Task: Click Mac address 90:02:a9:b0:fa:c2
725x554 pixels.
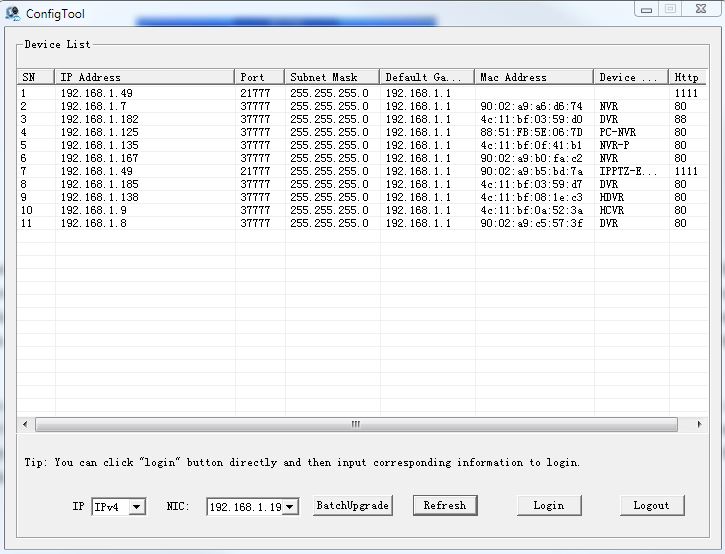Action: click(x=531, y=158)
